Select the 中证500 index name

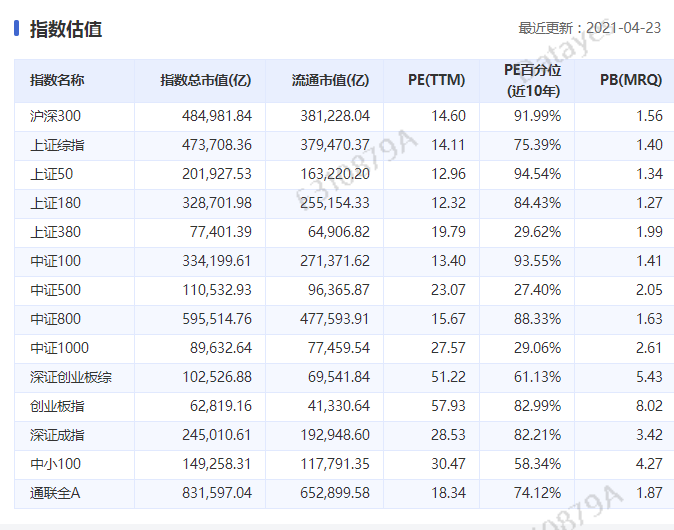[54, 290]
